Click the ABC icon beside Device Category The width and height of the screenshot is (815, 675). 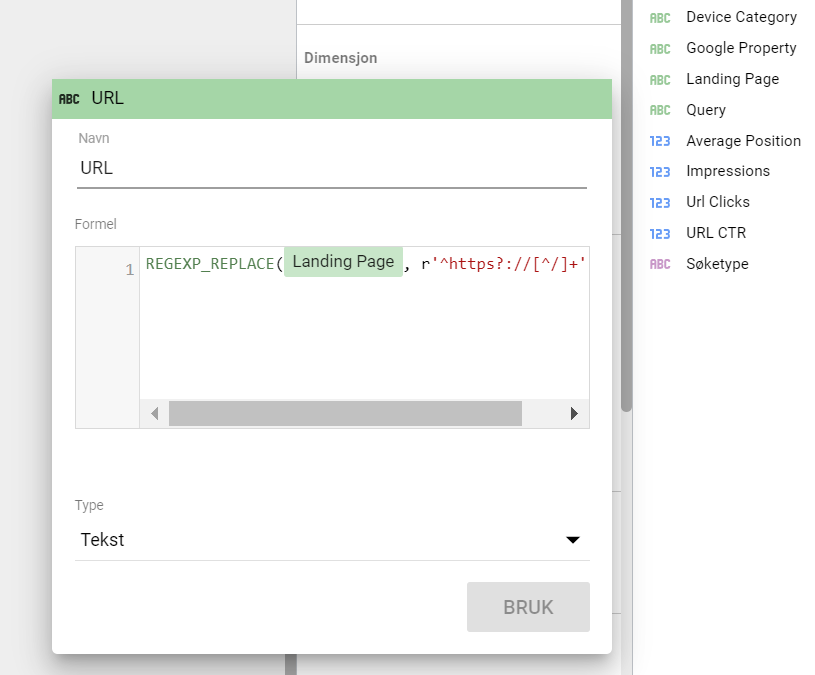click(x=660, y=18)
